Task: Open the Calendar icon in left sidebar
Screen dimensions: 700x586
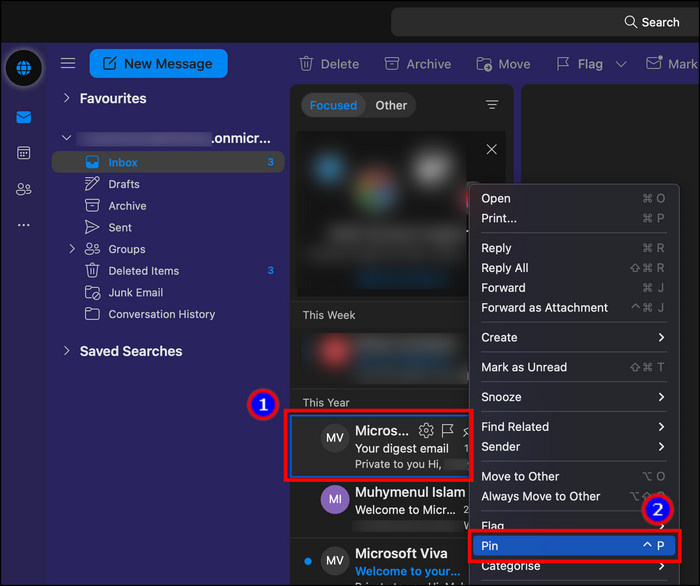Action: click(23, 153)
